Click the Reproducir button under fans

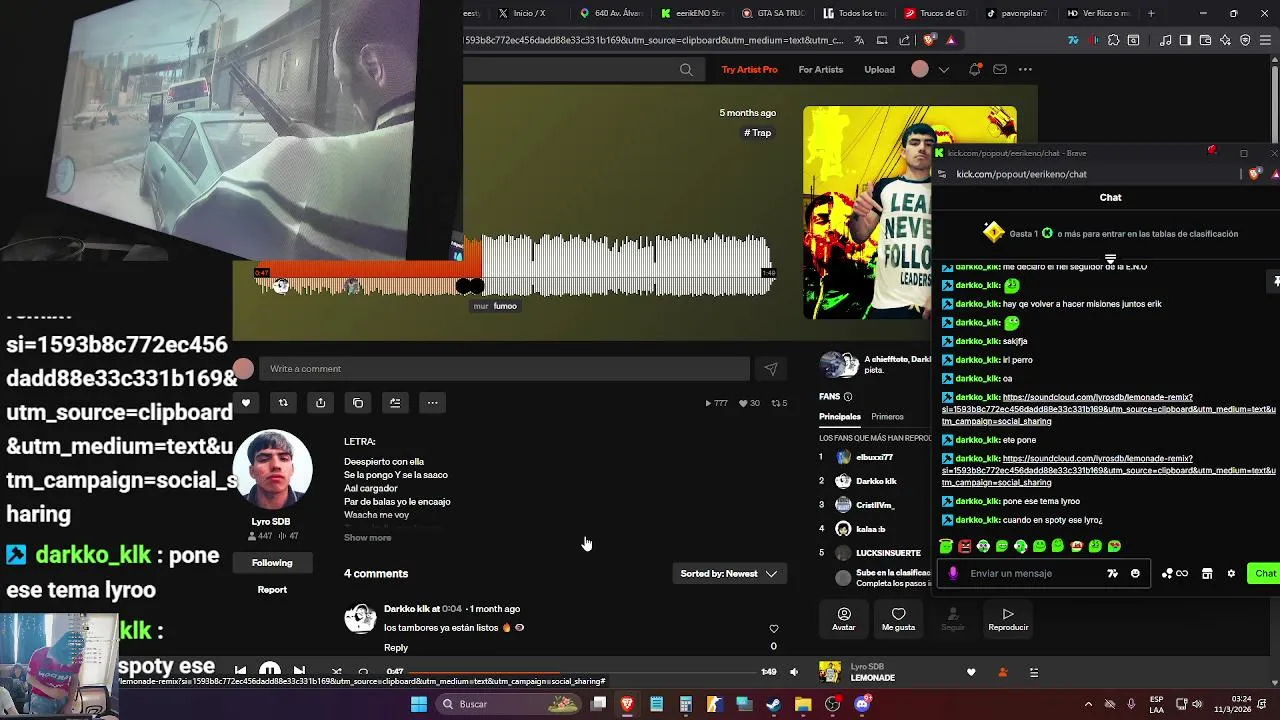pyautogui.click(x=1008, y=619)
